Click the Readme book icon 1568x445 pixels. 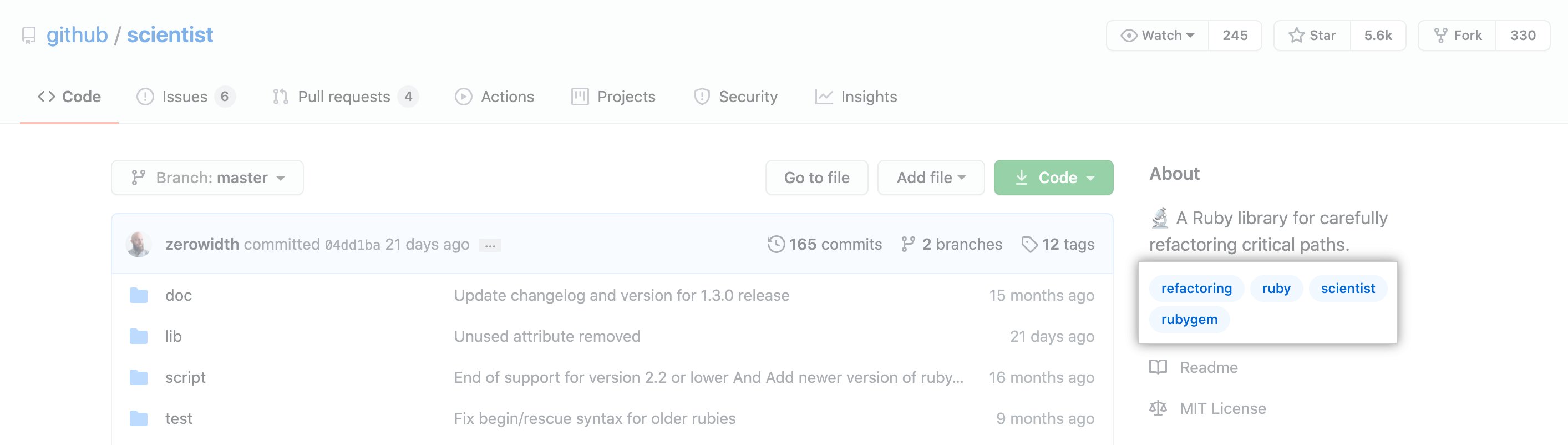point(1158,367)
